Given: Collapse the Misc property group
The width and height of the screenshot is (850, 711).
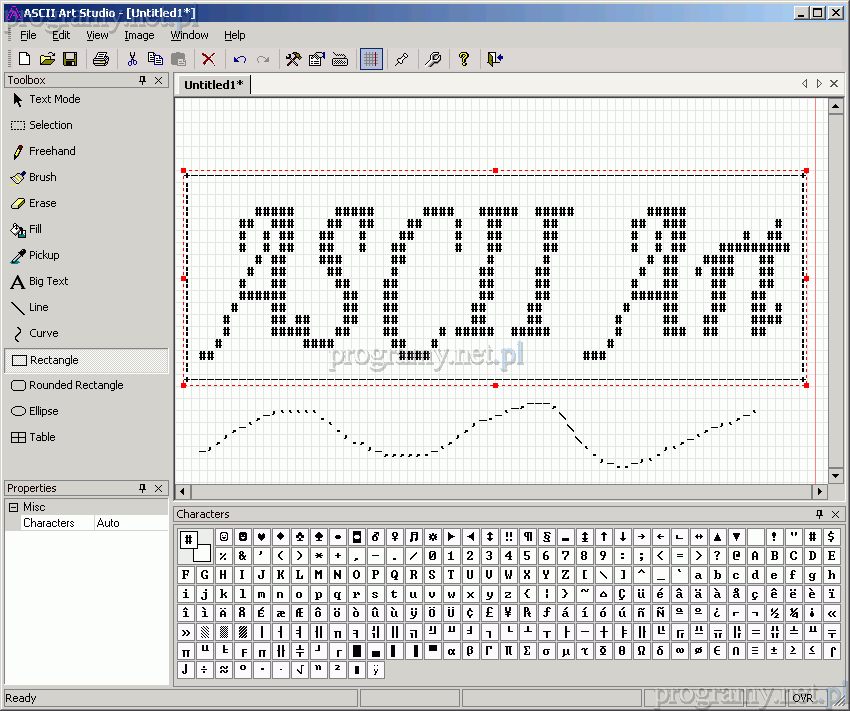Looking at the screenshot, I should pos(14,507).
